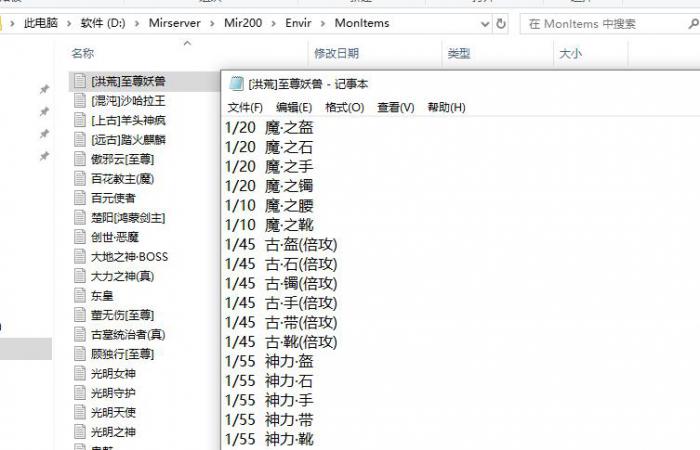The image size is (700, 450).
Task: Place cursor on line 1/55 神力·靴
Action: point(269,439)
